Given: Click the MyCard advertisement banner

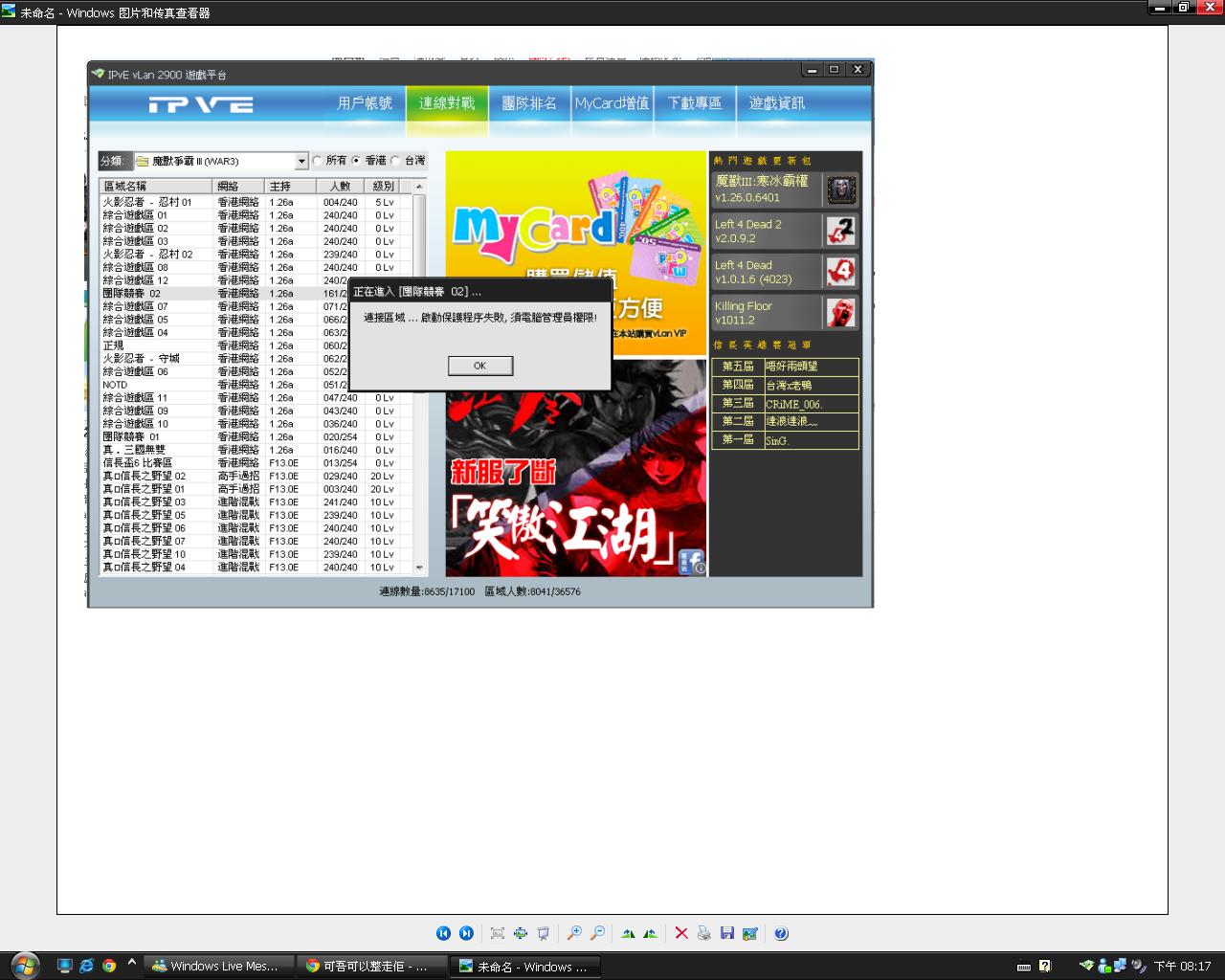Looking at the screenshot, I should (x=575, y=253).
